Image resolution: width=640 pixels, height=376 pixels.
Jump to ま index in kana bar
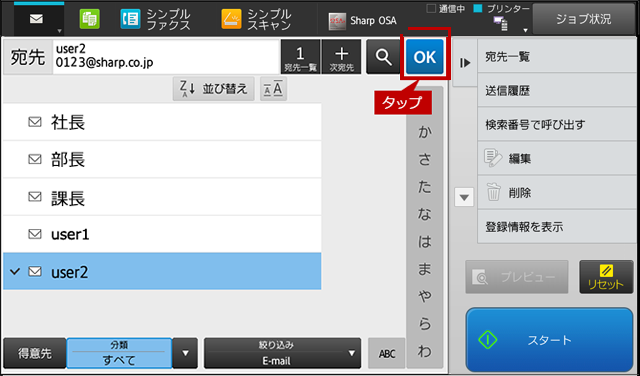424,269
